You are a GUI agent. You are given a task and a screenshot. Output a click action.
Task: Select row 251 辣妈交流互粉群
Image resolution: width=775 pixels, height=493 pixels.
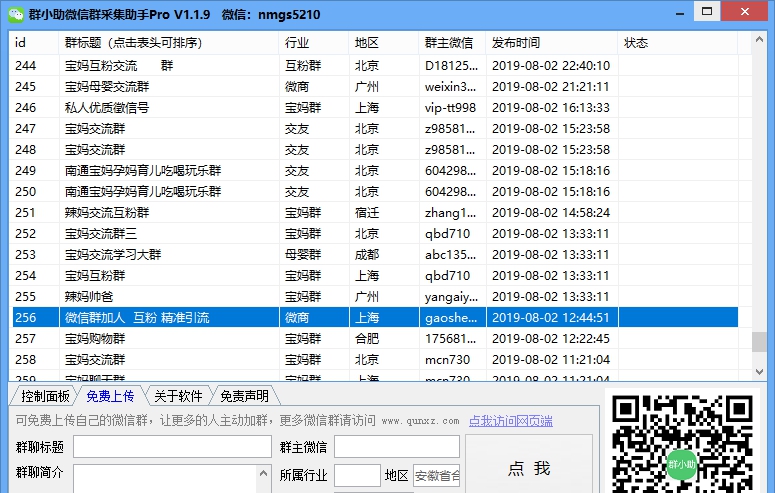click(375, 213)
